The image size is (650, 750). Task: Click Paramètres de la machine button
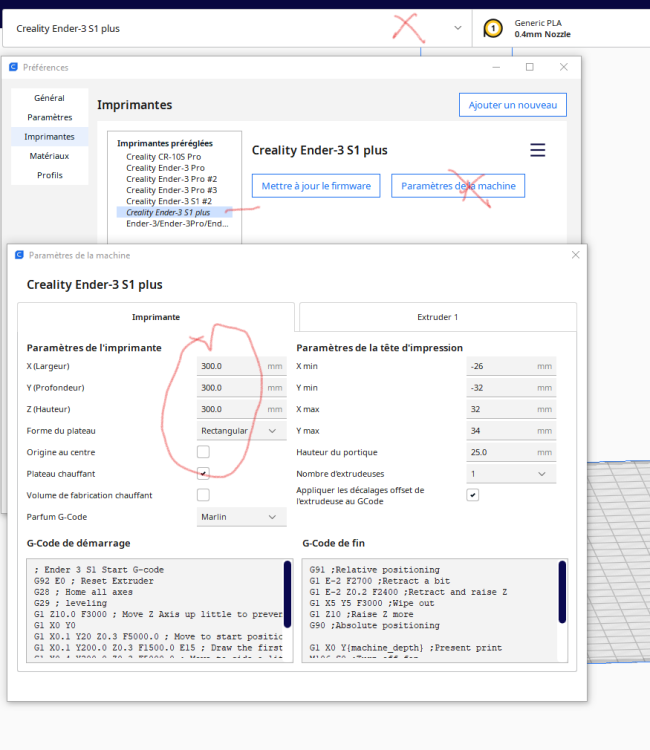pyautogui.click(x=458, y=186)
